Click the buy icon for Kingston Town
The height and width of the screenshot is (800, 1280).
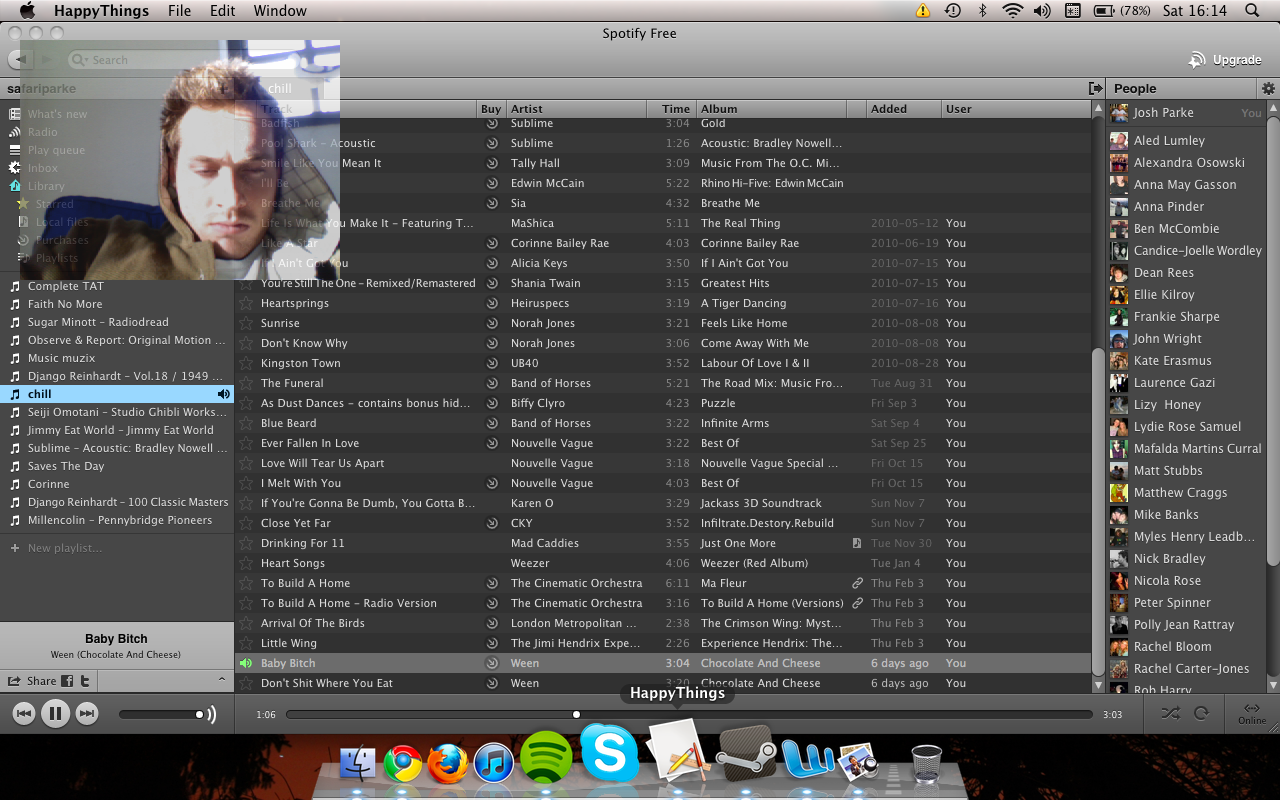tap(491, 363)
